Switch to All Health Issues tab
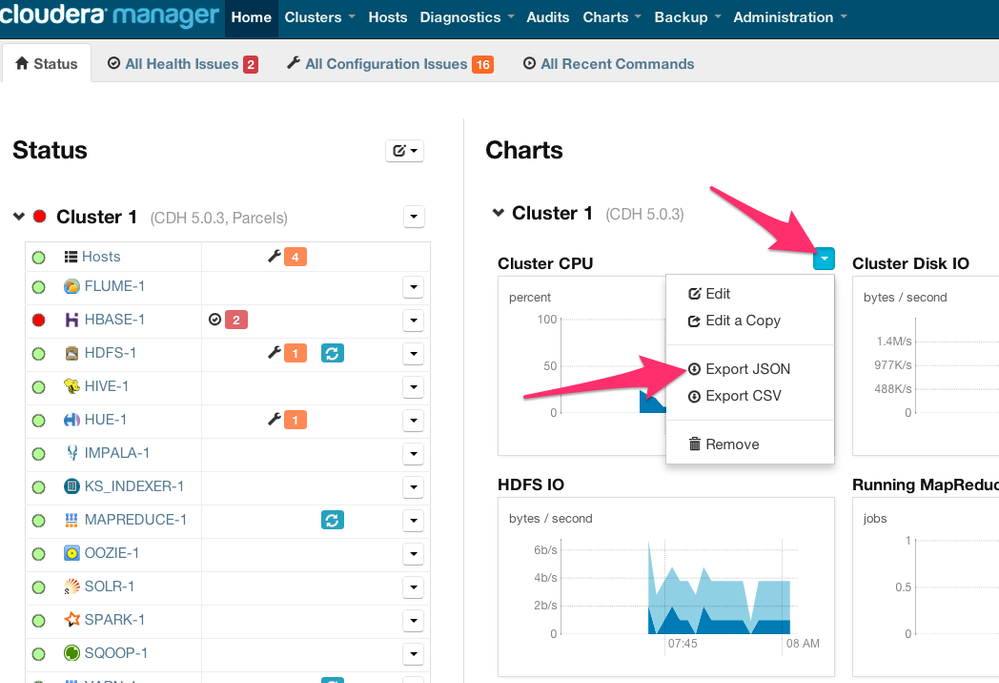999x683 pixels. (x=182, y=64)
